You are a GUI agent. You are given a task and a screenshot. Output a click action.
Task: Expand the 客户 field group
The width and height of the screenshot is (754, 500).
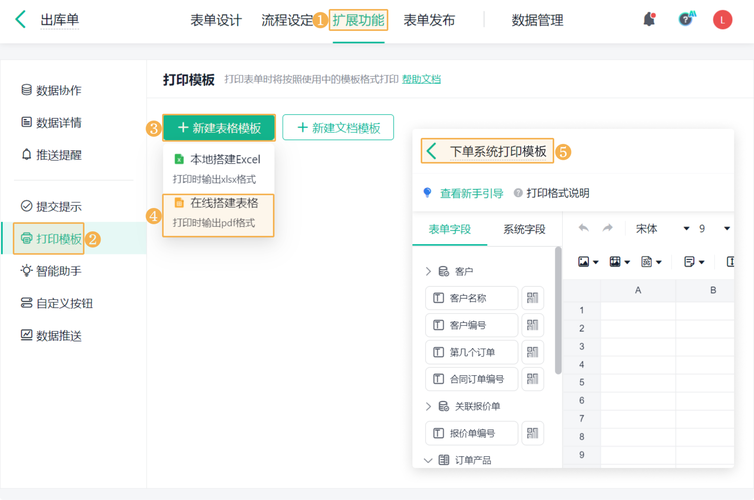(x=428, y=272)
